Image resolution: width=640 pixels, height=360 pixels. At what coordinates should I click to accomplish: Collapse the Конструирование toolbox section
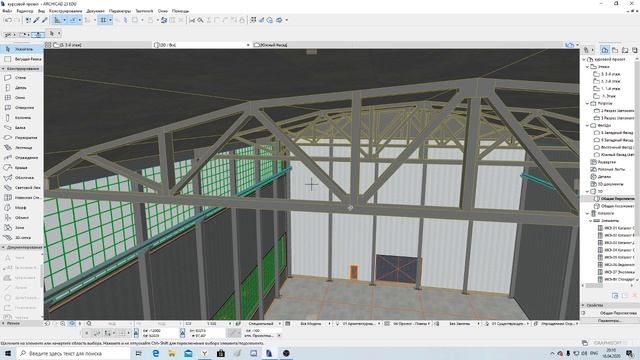point(3,69)
